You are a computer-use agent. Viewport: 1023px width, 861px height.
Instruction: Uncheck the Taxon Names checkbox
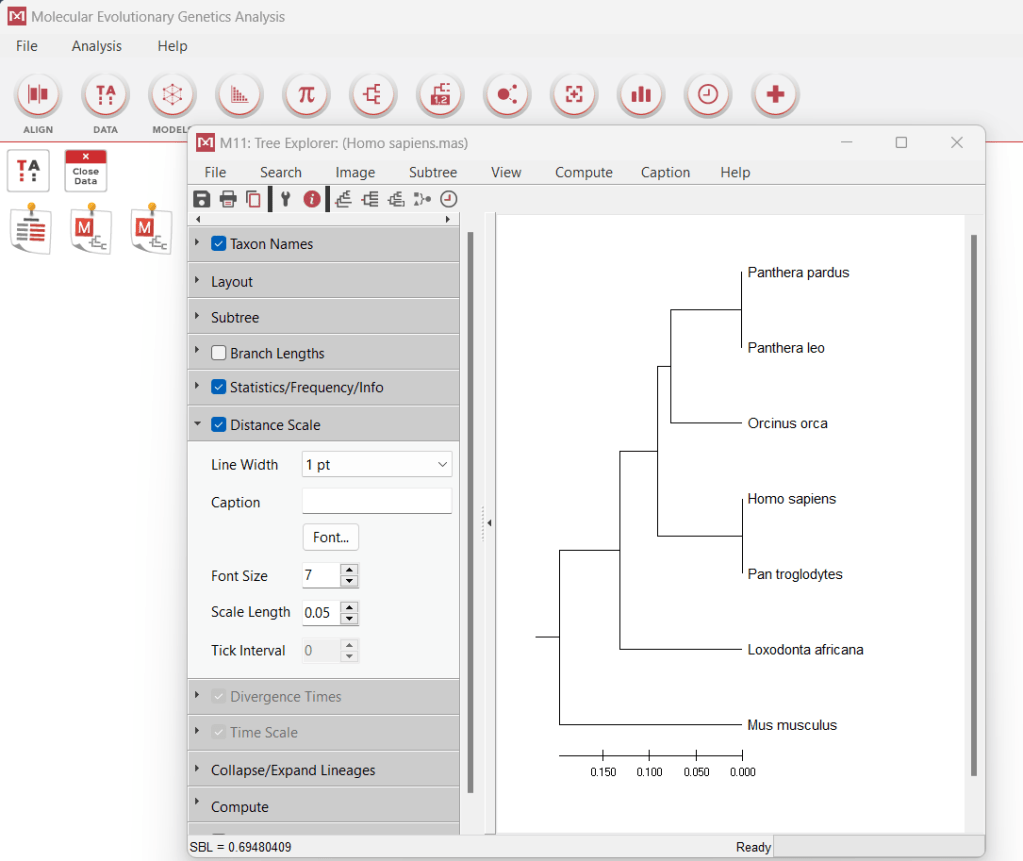(x=219, y=244)
